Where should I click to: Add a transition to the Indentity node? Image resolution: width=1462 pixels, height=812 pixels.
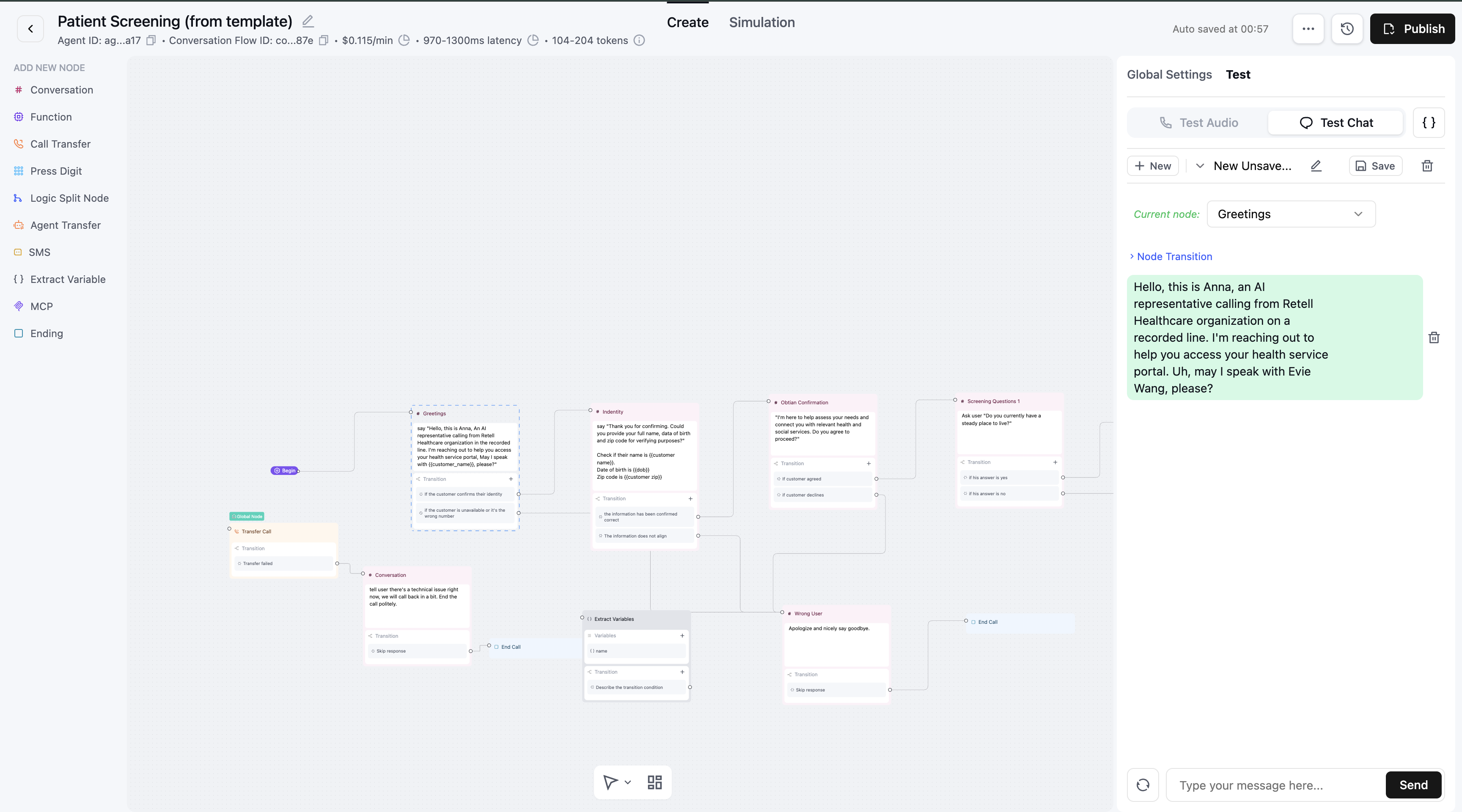[x=690, y=499]
